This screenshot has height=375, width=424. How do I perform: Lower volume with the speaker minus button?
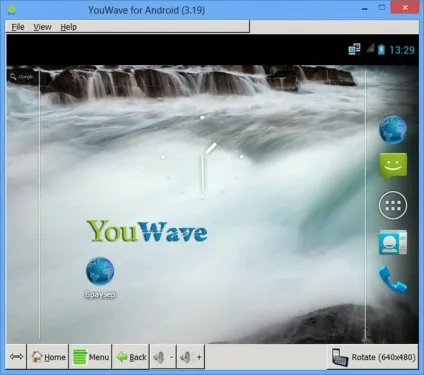coord(163,357)
